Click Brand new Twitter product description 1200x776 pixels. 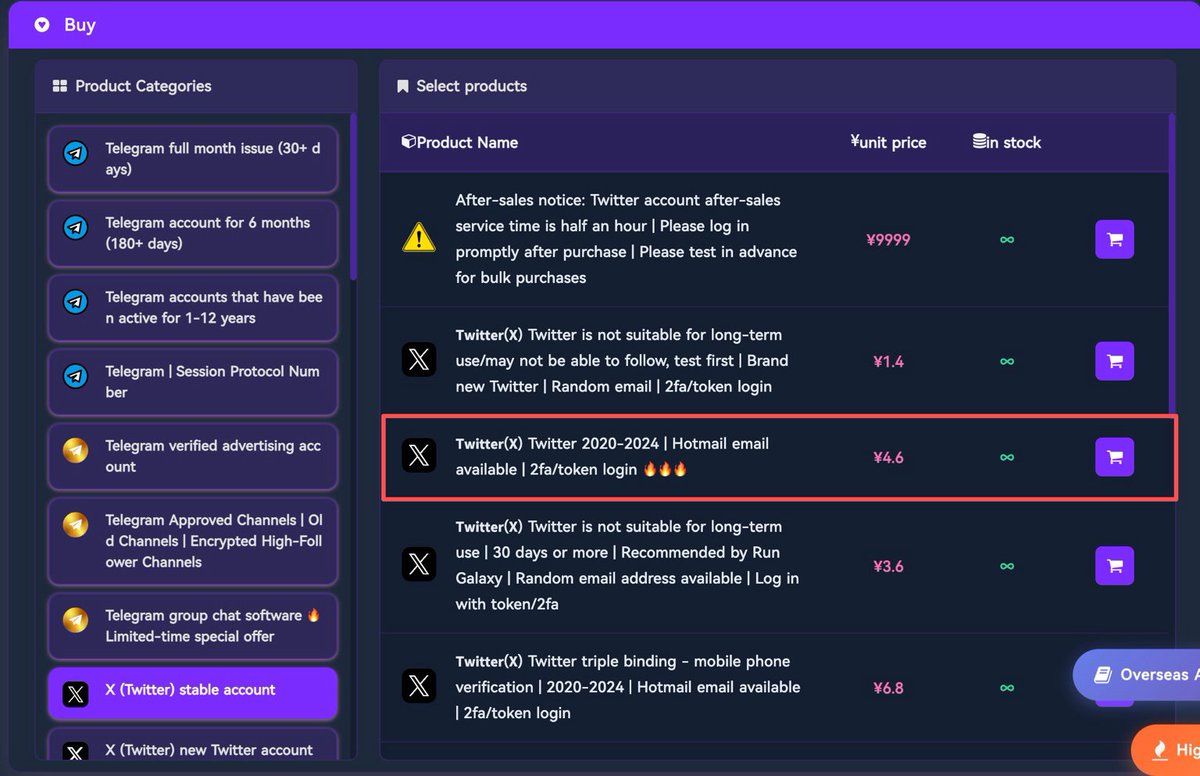[622, 360]
